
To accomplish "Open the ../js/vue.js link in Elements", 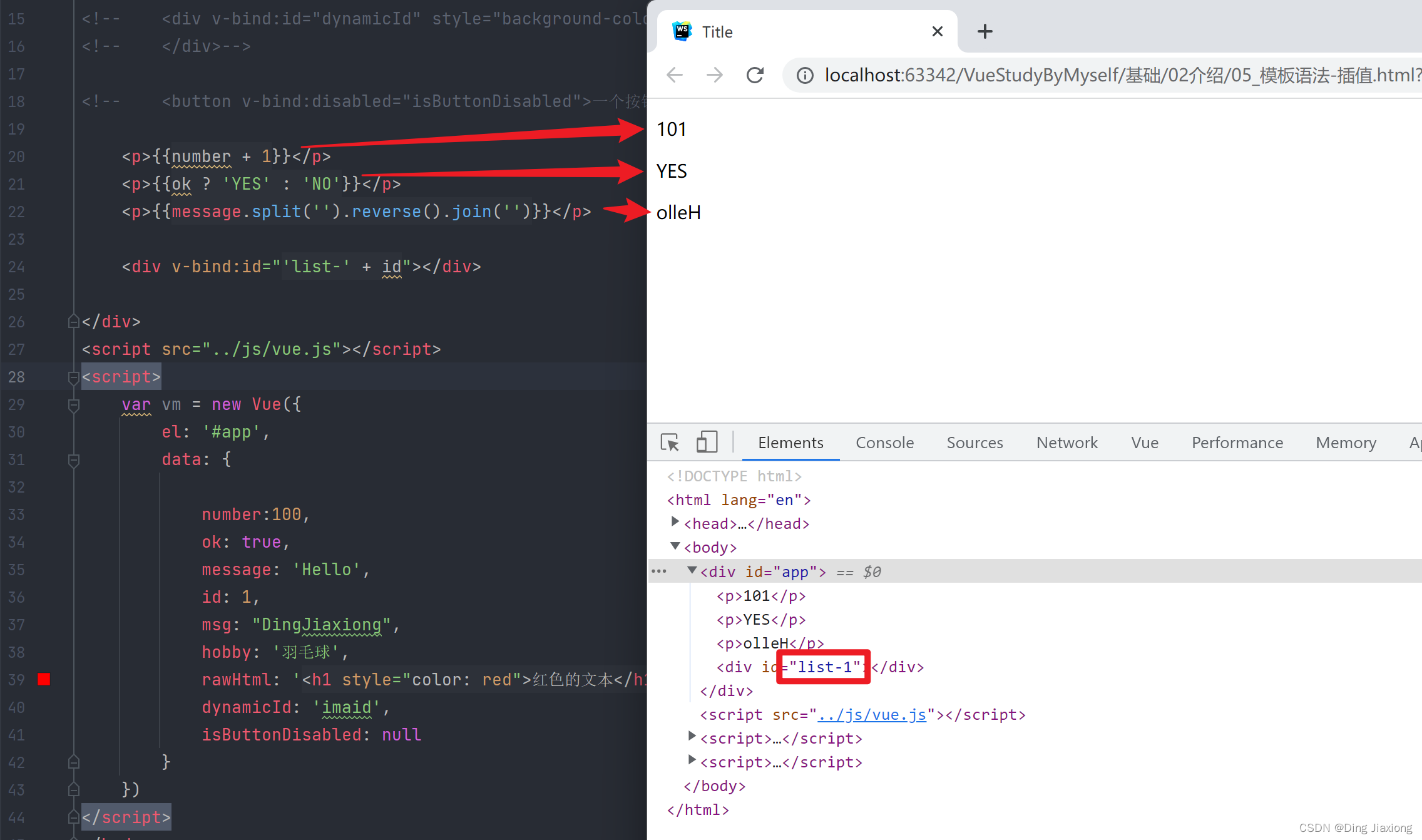I will [x=872, y=715].
